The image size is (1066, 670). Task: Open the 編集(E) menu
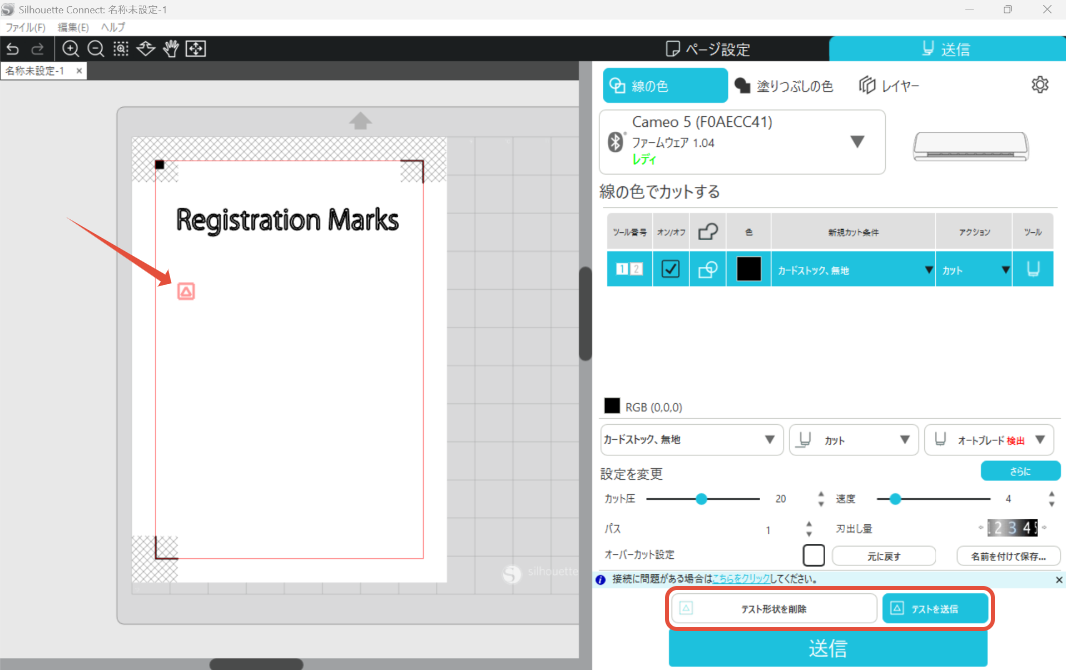click(x=73, y=27)
